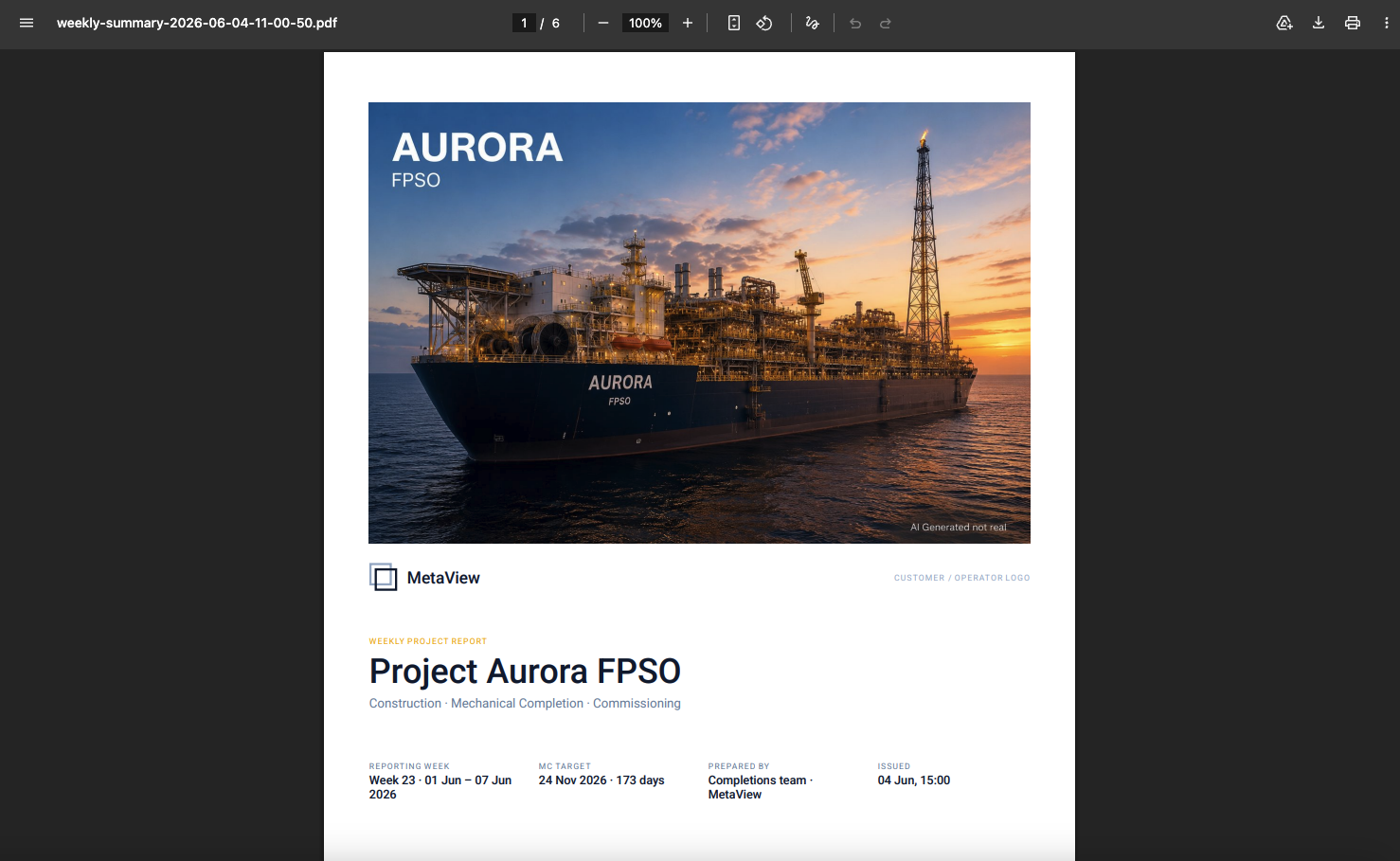The height and width of the screenshot is (861, 1400).
Task: Click the Commissioning subtitle word
Action: [x=637, y=703]
